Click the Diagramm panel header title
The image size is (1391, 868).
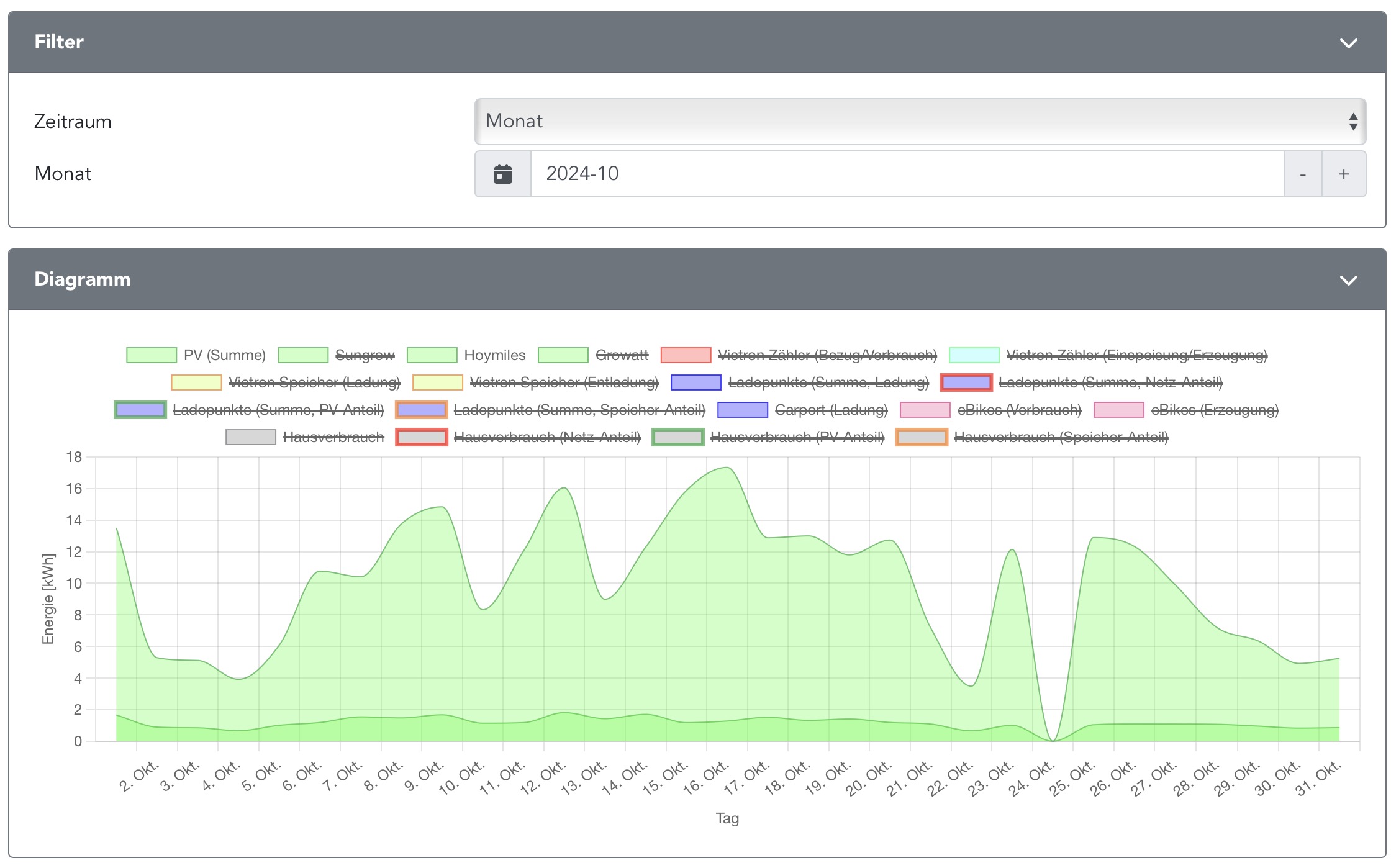(82, 279)
